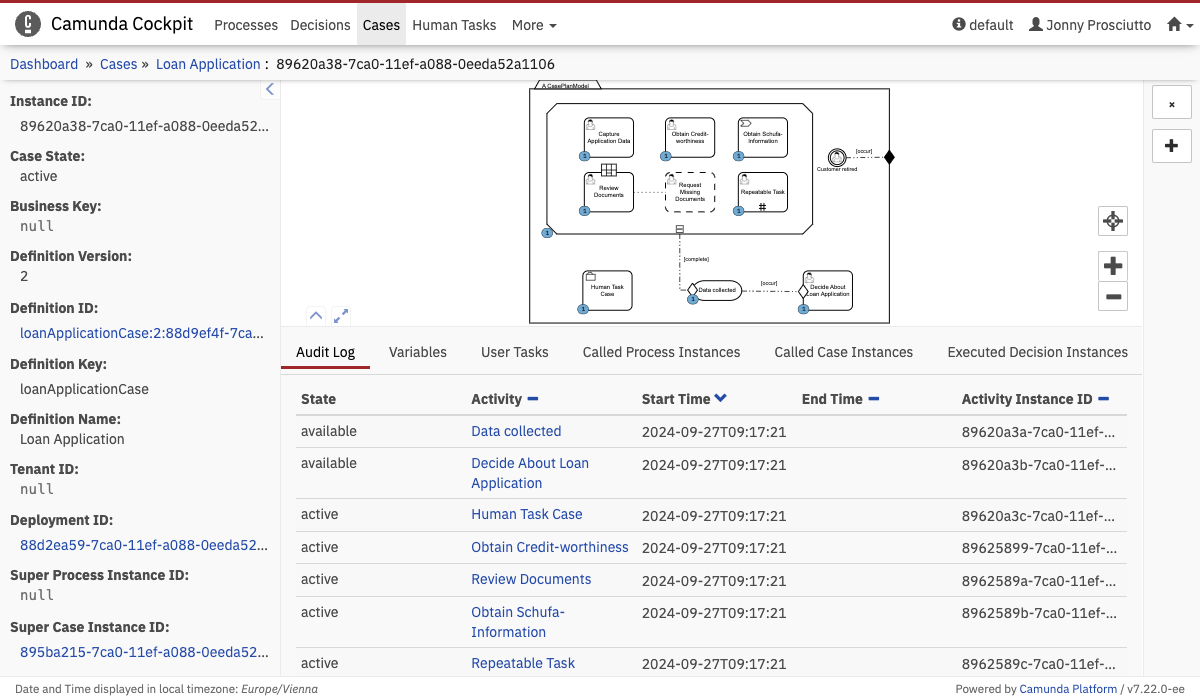The image size is (1200, 700).
Task: Switch to the User Tasks tab
Action: pyautogui.click(x=515, y=352)
